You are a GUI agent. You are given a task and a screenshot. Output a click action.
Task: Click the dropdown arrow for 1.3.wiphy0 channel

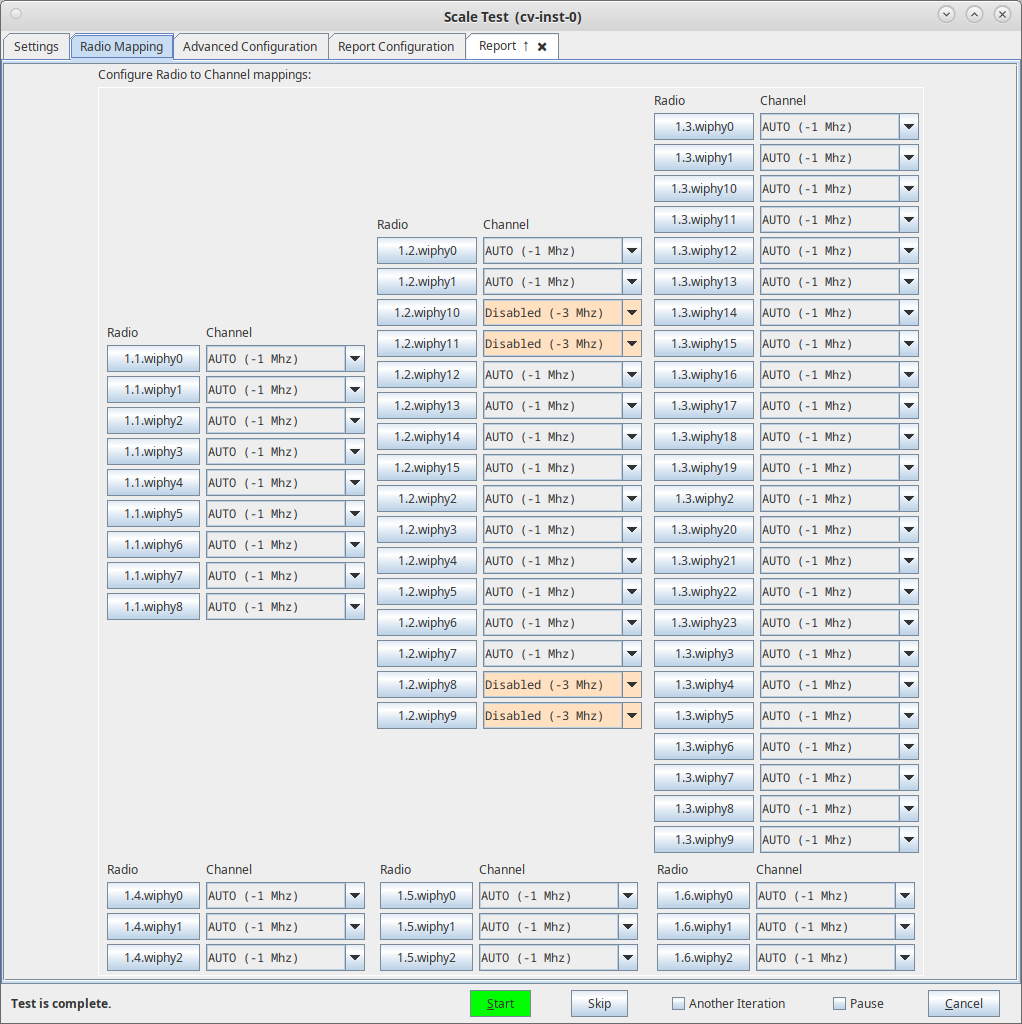[x=908, y=127]
